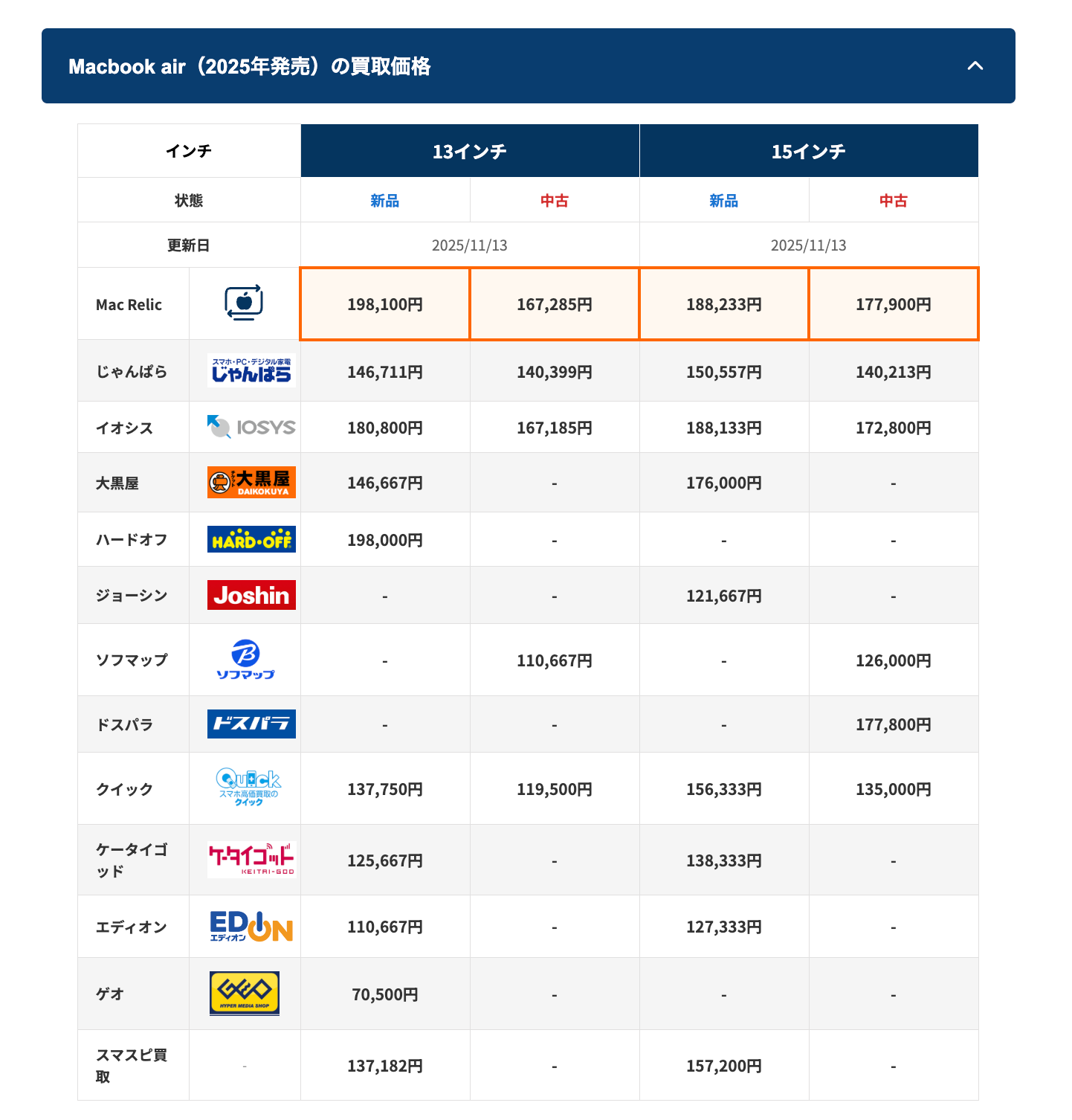Click the IOSYS store logo
The width and height of the screenshot is (1072, 1120).
coord(251,427)
